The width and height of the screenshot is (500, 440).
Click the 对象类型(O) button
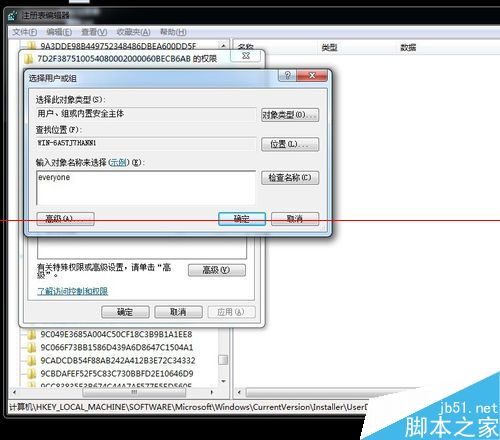coord(290,115)
